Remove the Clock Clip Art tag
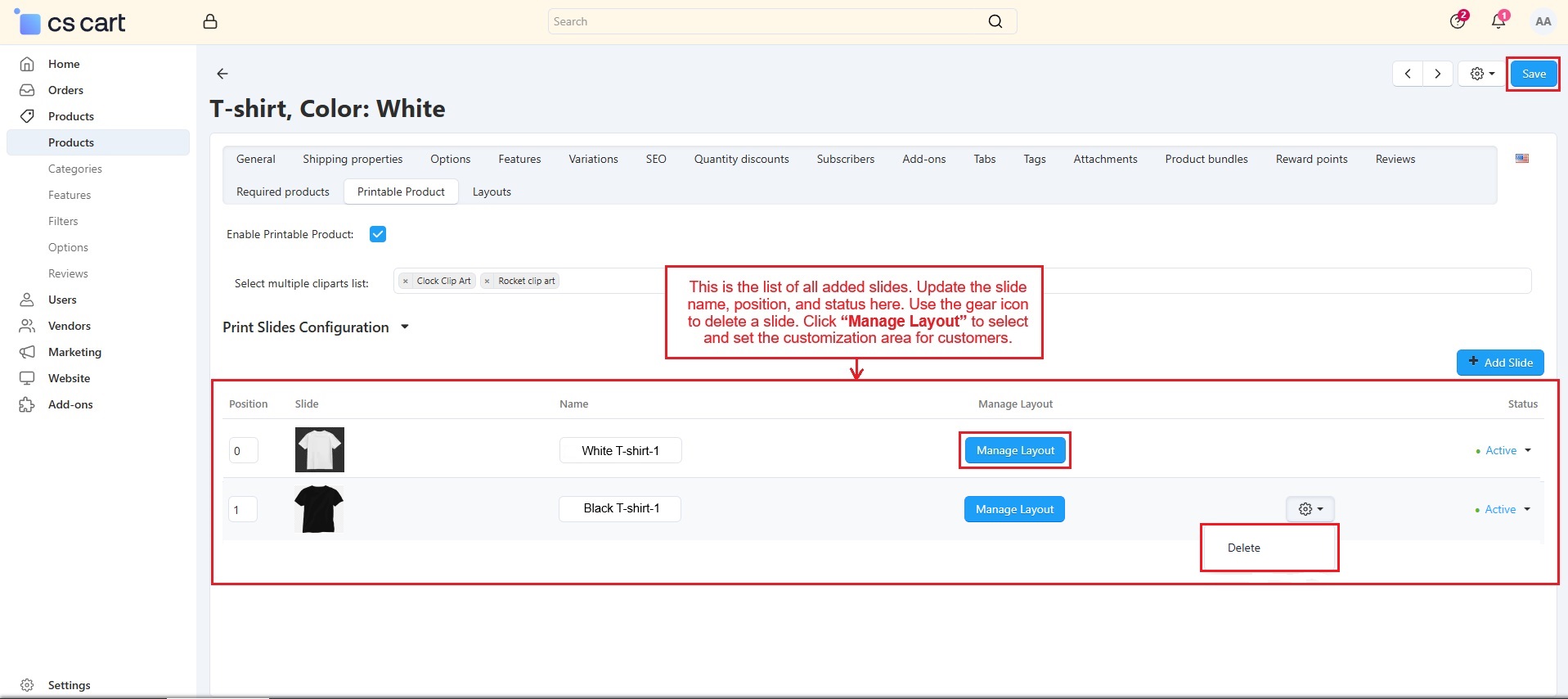 (x=406, y=281)
